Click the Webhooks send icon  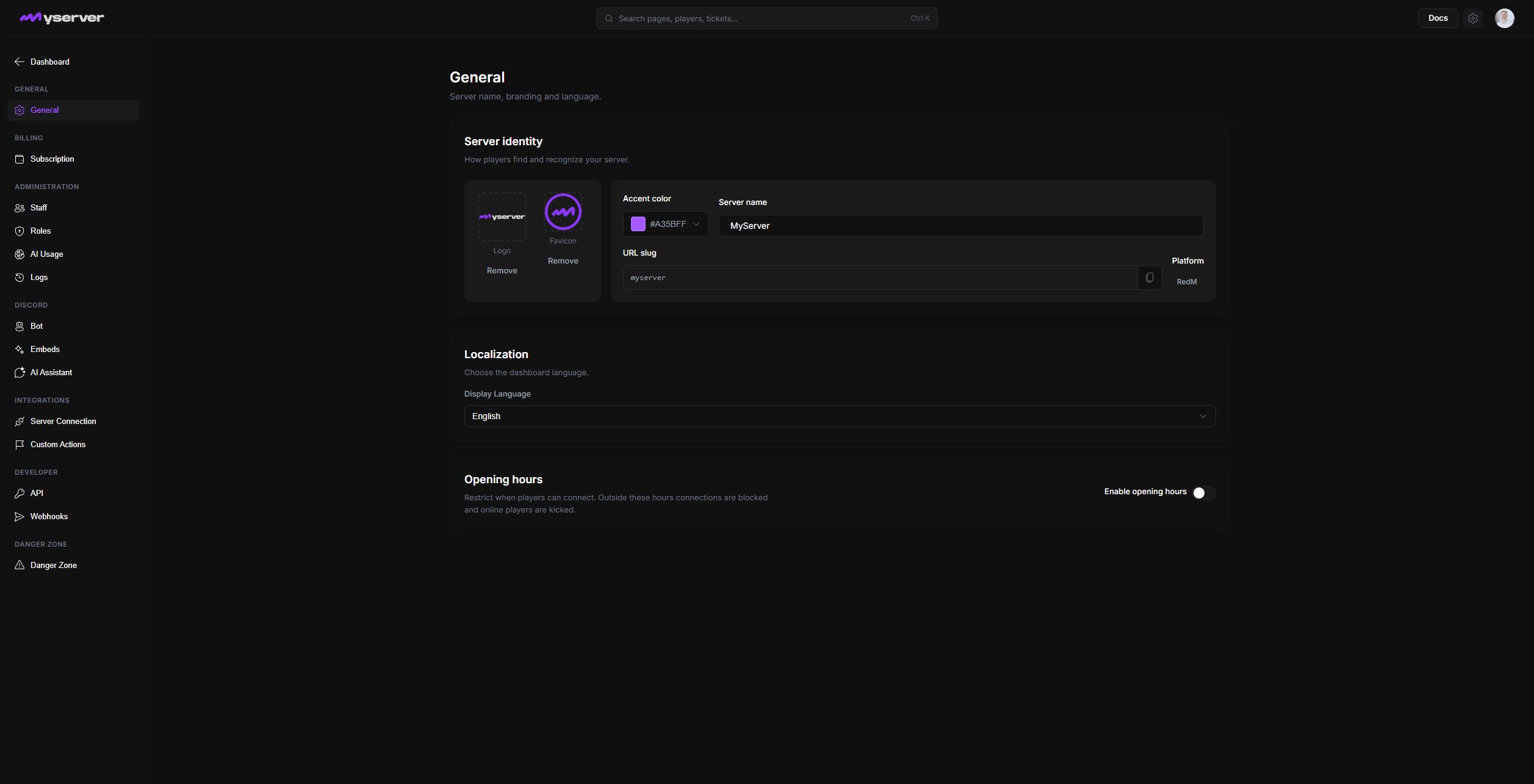[20, 517]
